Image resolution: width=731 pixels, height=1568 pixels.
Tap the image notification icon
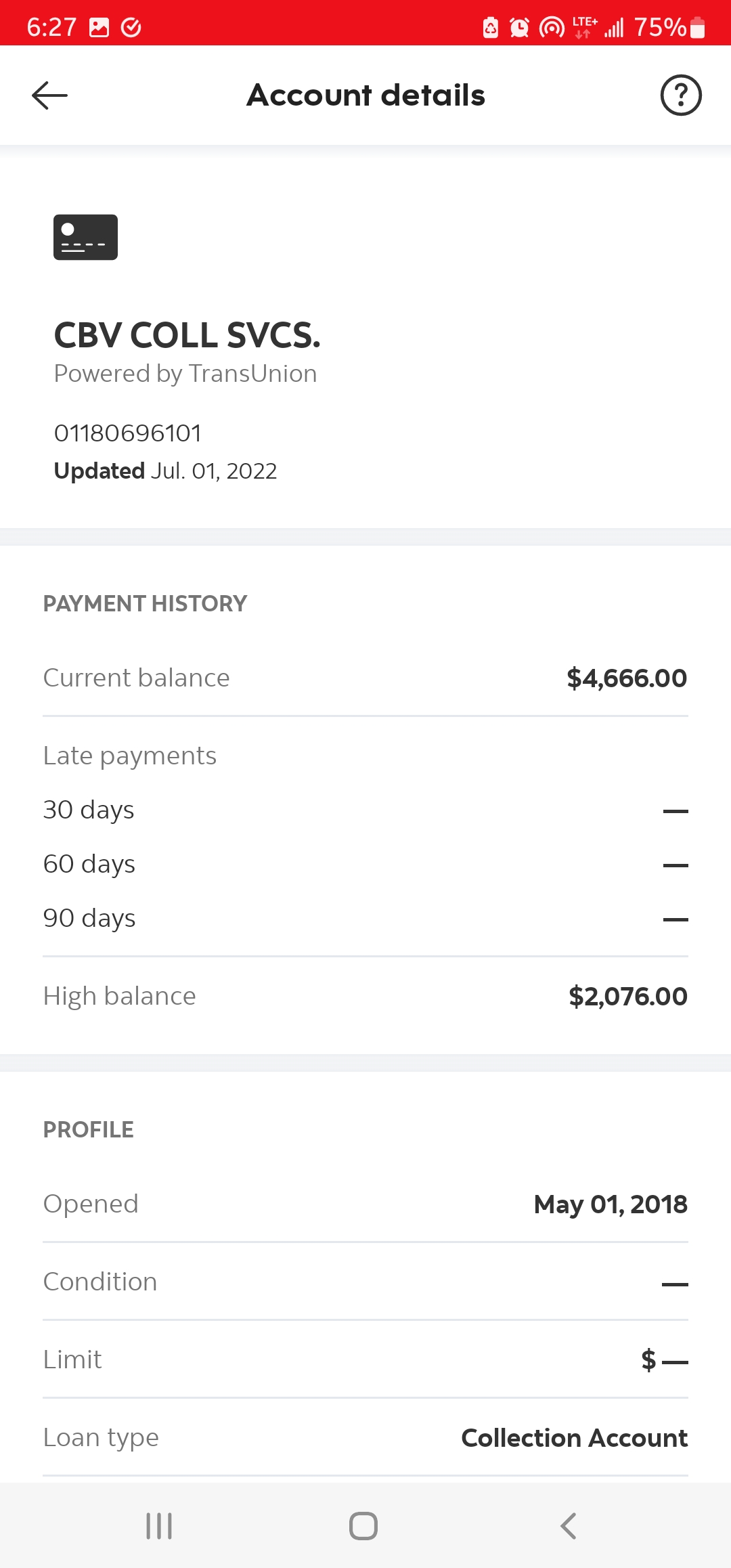tap(99, 28)
